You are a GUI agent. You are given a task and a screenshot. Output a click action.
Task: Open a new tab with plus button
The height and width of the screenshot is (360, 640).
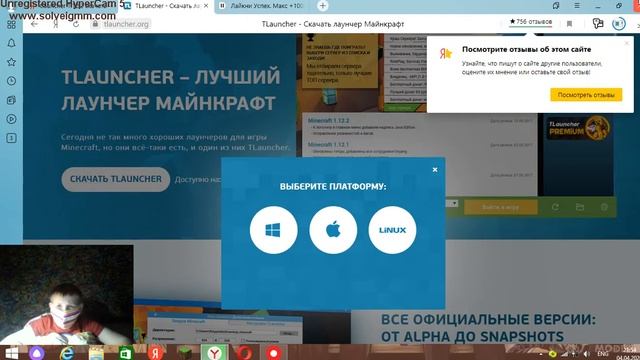[x=322, y=6]
